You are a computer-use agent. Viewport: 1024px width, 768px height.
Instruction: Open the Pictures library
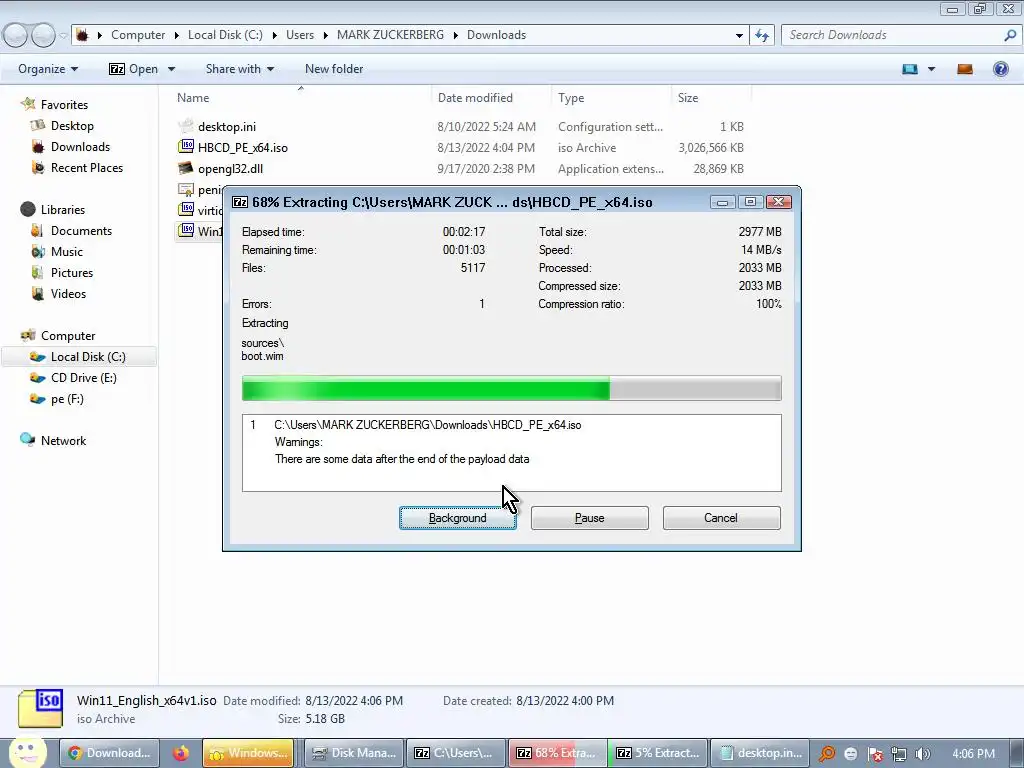(x=72, y=272)
